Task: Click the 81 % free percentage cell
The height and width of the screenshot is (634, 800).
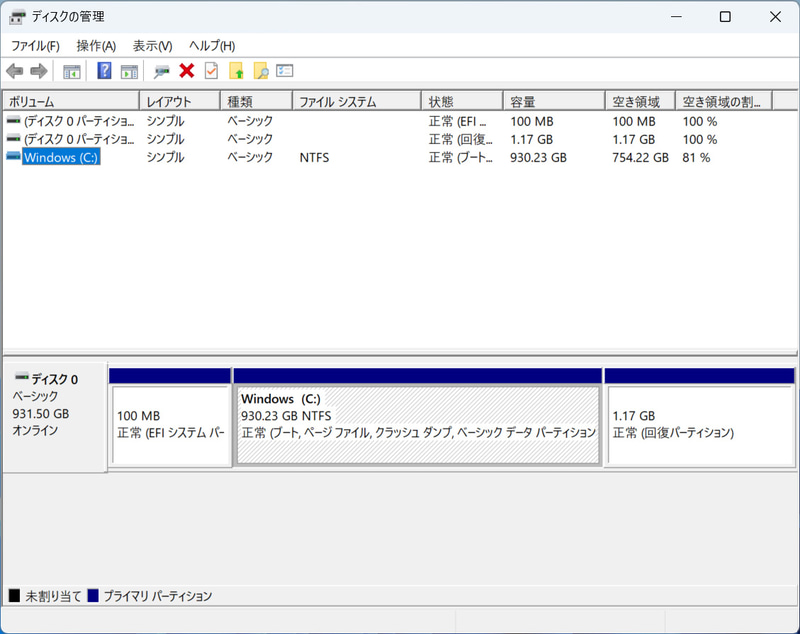Action: [696, 158]
